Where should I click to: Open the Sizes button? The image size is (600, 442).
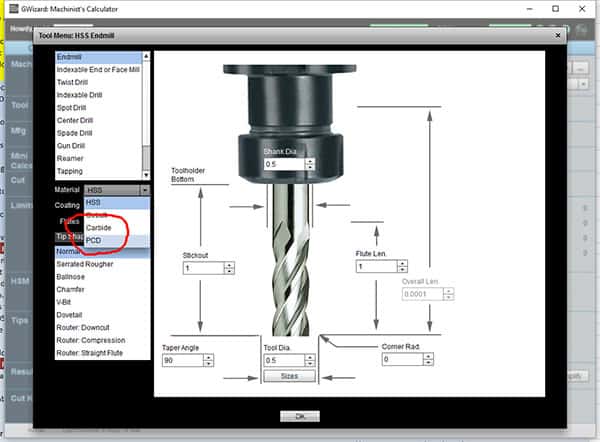click(x=290, y=376)
